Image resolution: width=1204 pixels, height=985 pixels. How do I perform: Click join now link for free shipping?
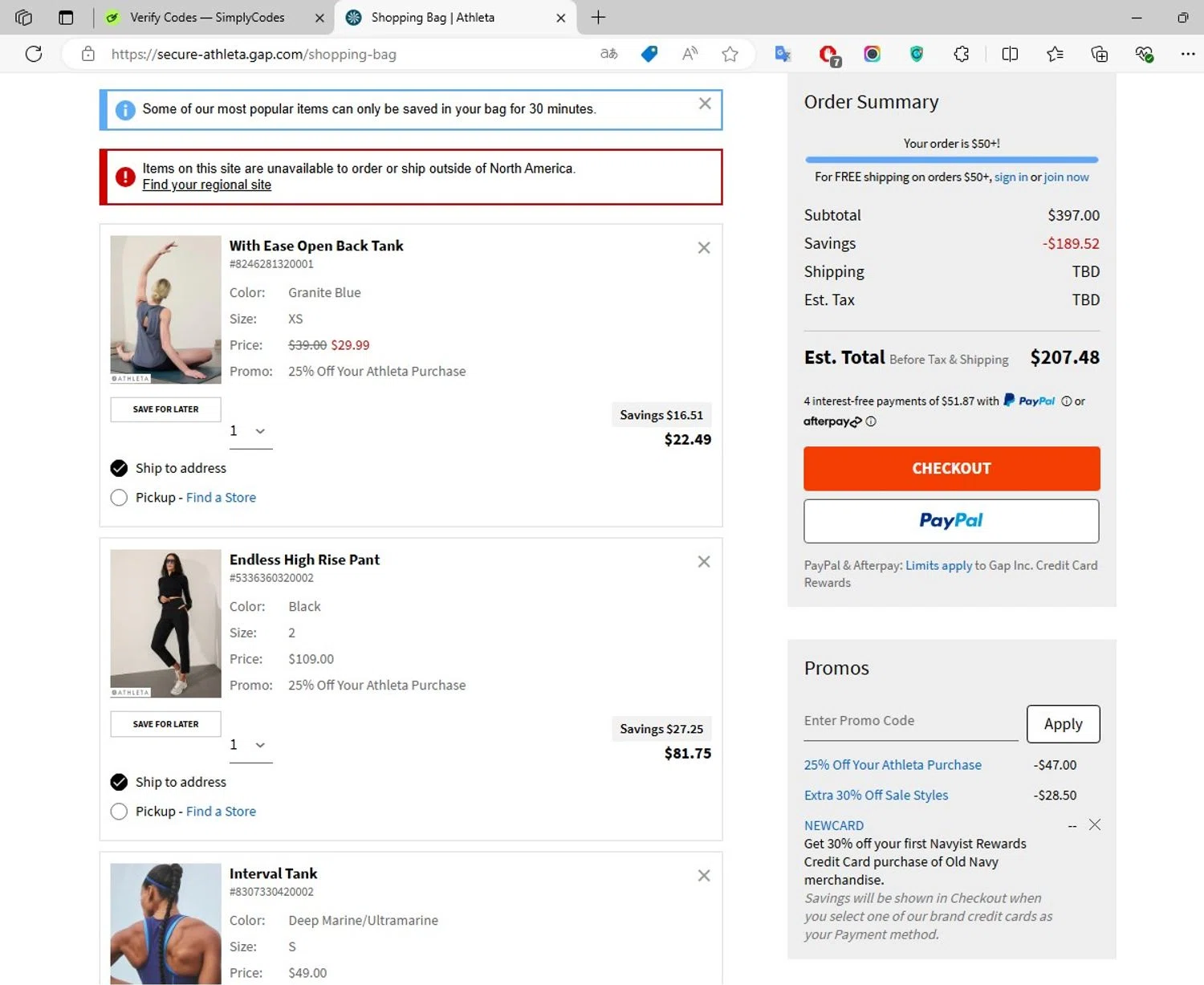click(1067, 177)
